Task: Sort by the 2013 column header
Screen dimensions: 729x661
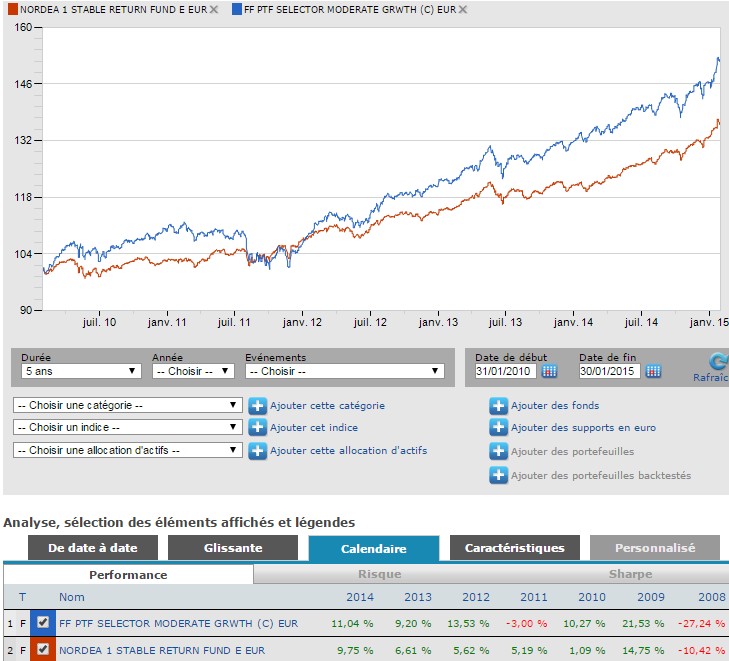Action: click(418, 597)
